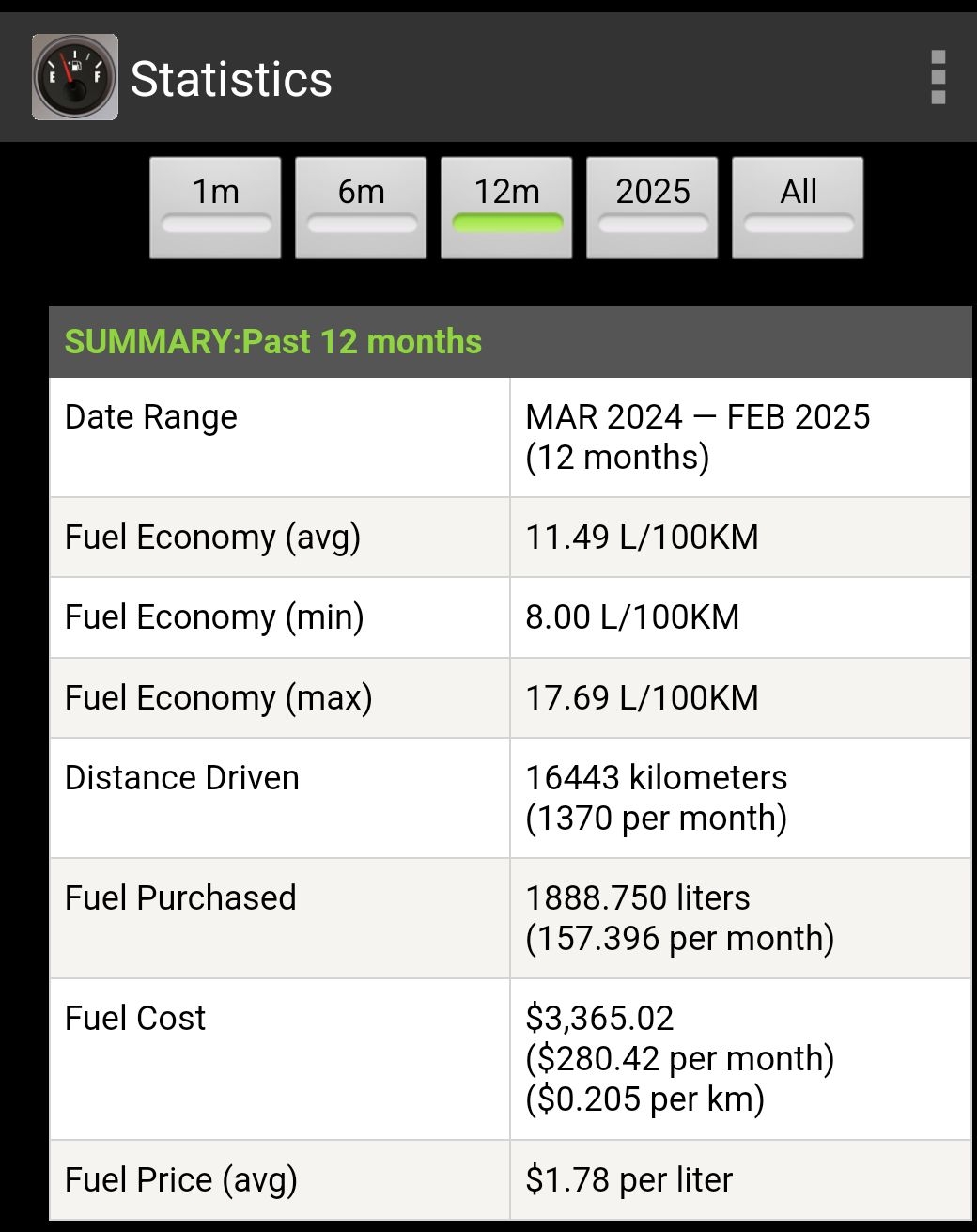The height and width of the screenshot is (1232, 977).
Task: Tap the Fuel Price (avg) label
Action: click(181, 1180)
